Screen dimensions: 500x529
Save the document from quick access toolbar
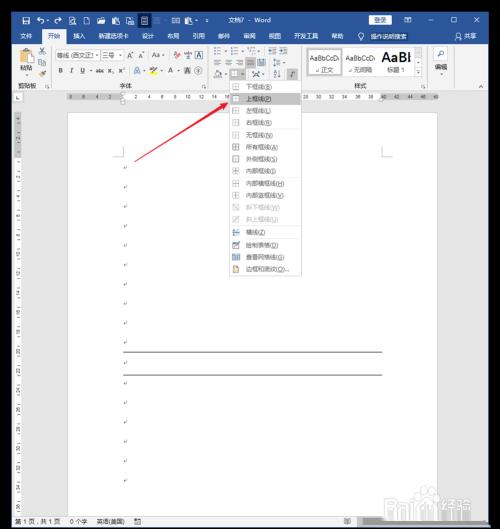[26, 21]
